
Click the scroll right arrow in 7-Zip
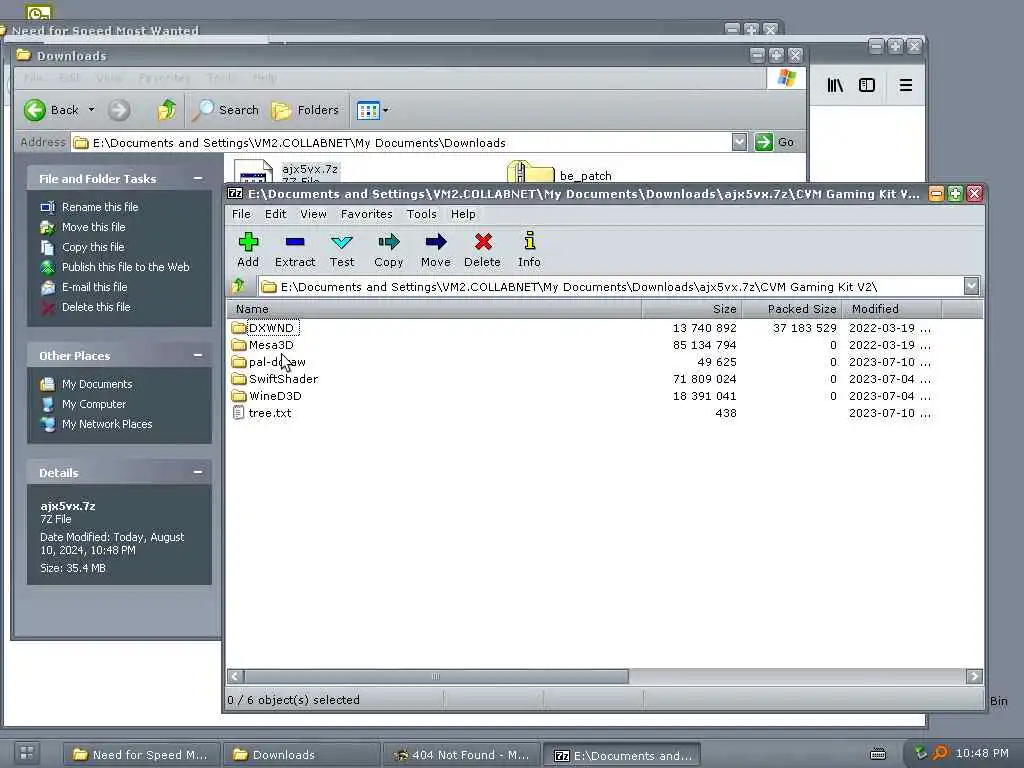pyautogui.click(x=974, y=677)
